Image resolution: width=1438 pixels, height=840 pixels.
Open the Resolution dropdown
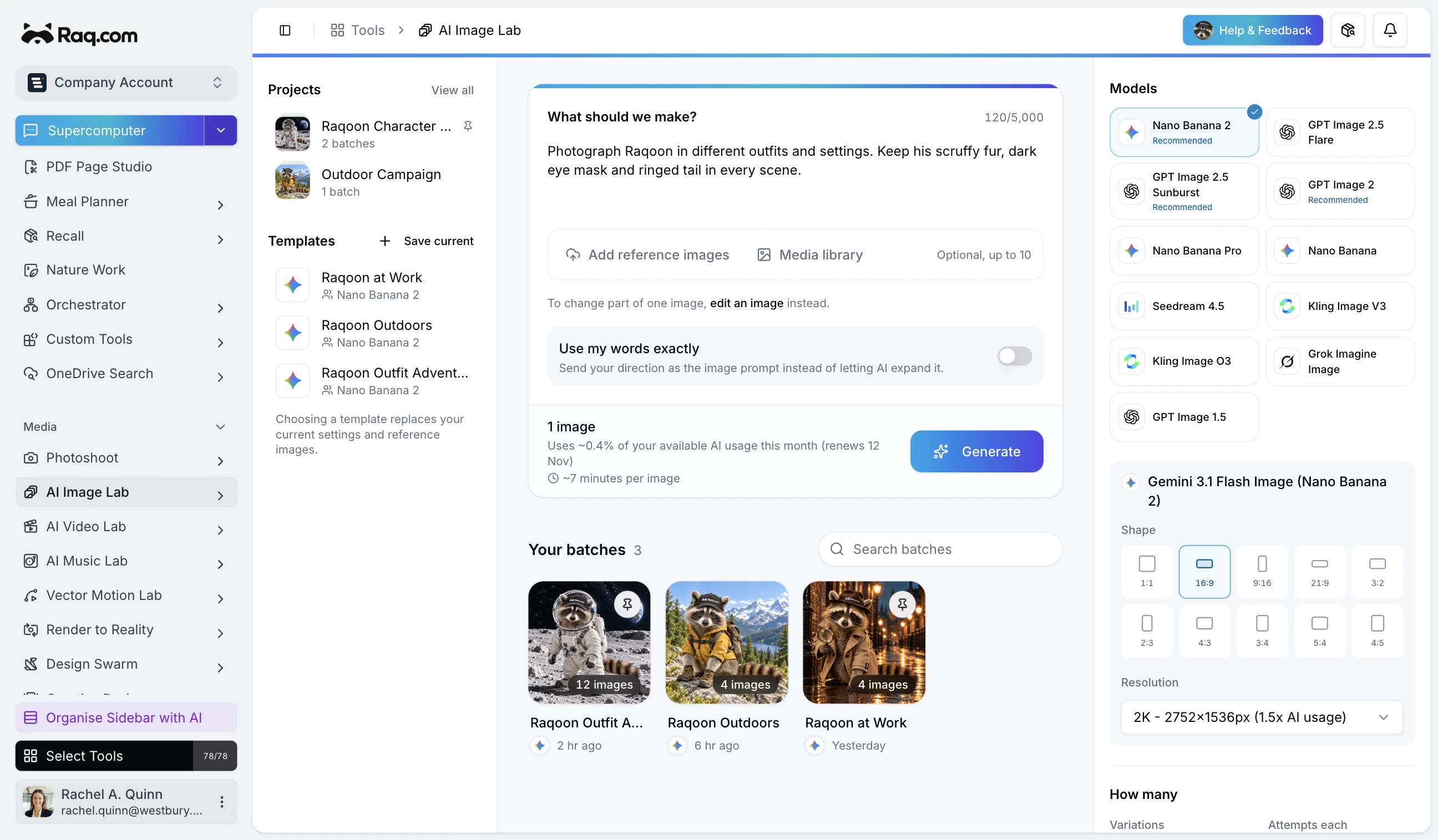(x=1261, y=717)
